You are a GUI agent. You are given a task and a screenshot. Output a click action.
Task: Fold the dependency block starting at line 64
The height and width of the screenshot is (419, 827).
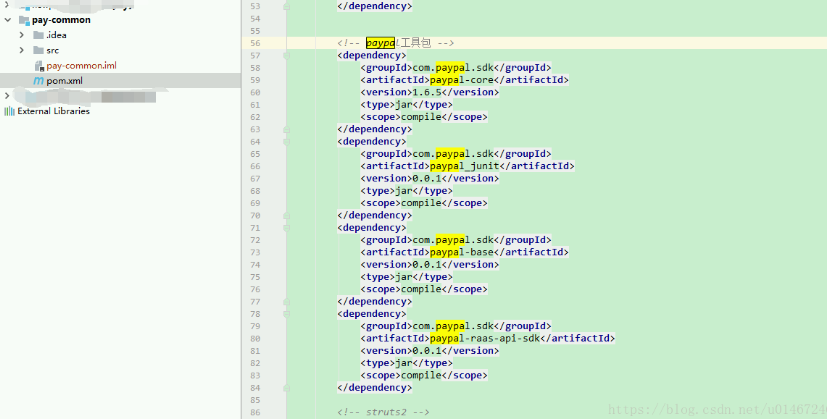286,141
